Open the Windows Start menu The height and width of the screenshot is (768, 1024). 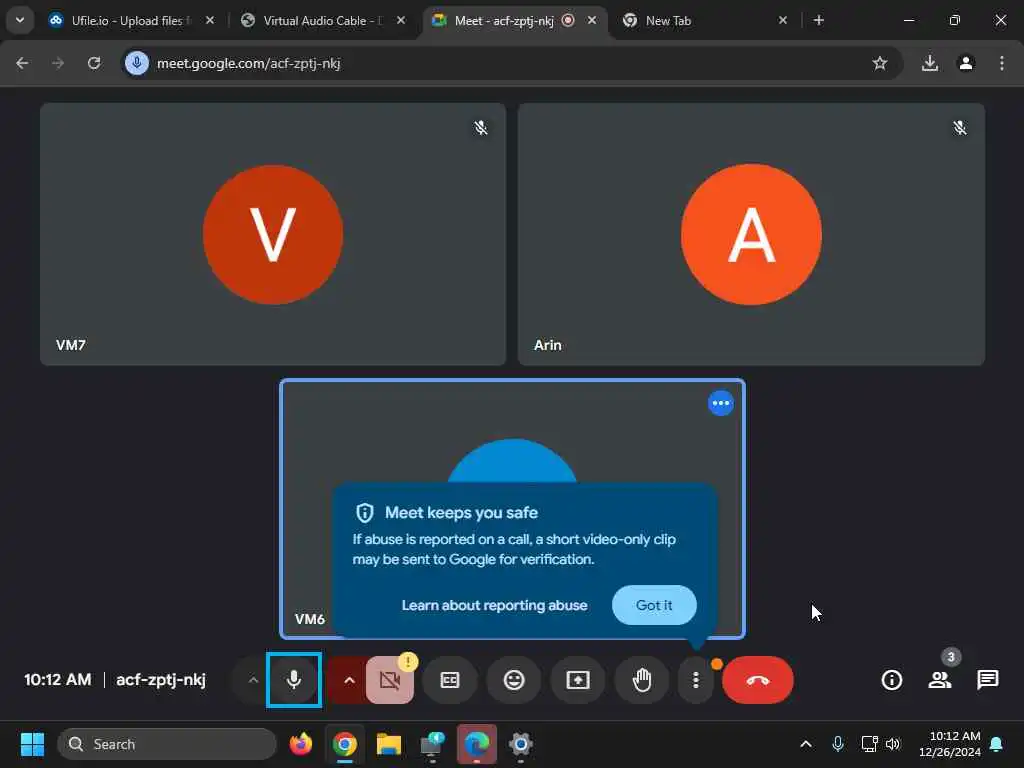(x=32, y=744)
